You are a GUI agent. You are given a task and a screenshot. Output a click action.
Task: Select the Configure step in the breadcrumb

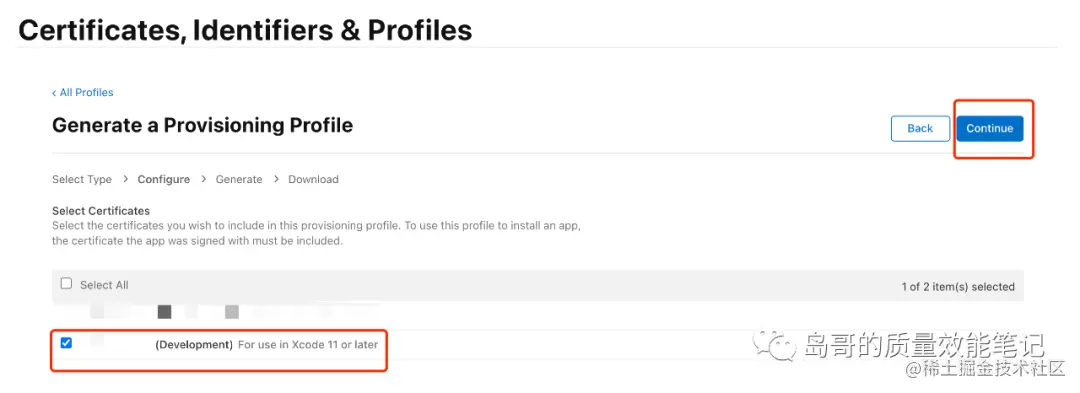[164, 180]
